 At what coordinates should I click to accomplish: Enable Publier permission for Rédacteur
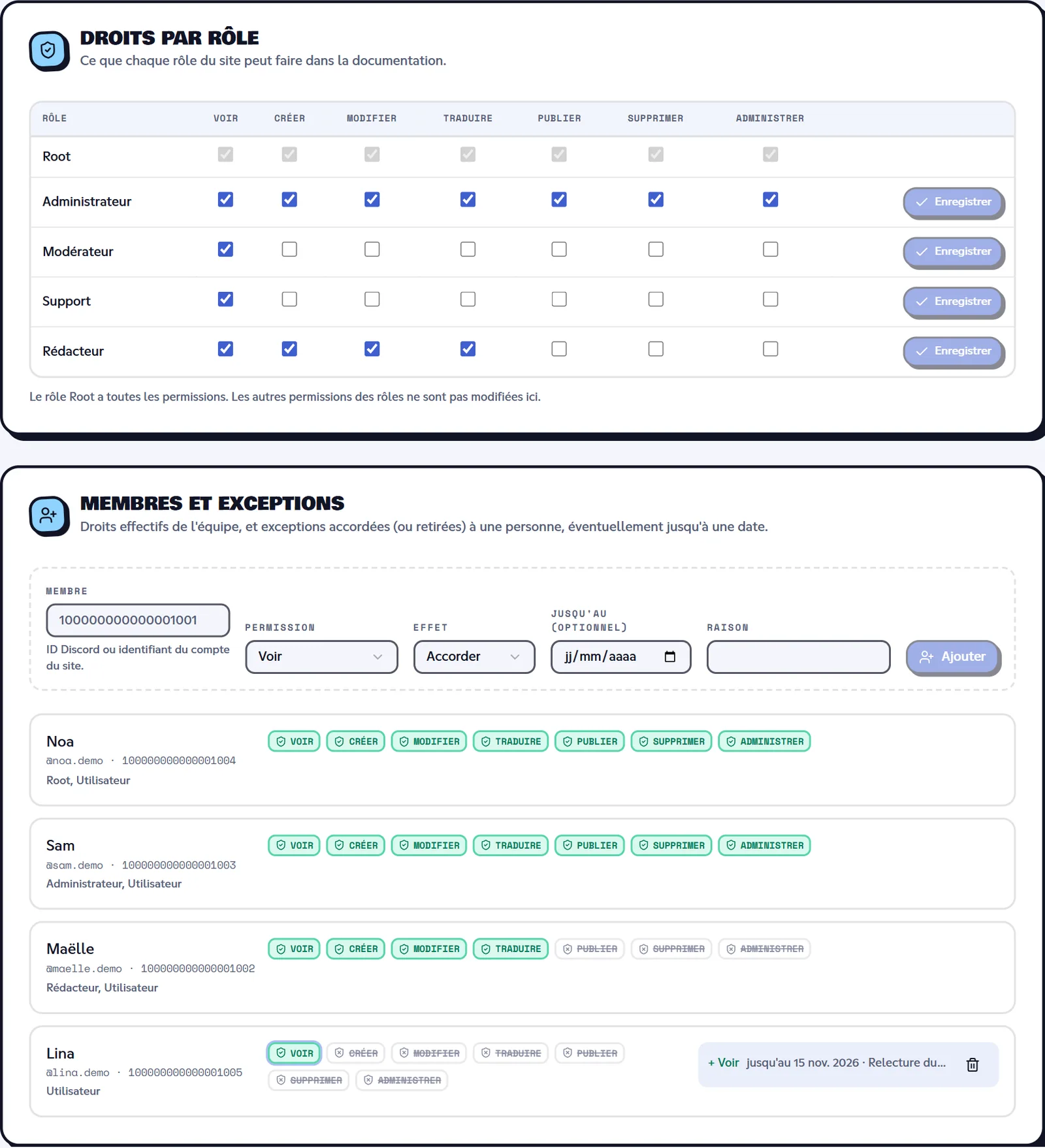559,349
